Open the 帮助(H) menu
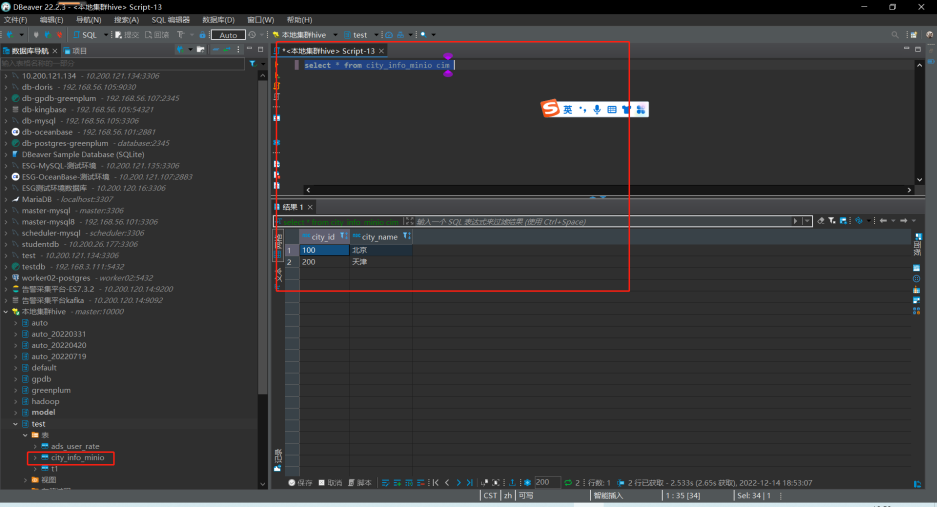The height and width of the screenshot is (507, 937). click(x=299, y=20)
